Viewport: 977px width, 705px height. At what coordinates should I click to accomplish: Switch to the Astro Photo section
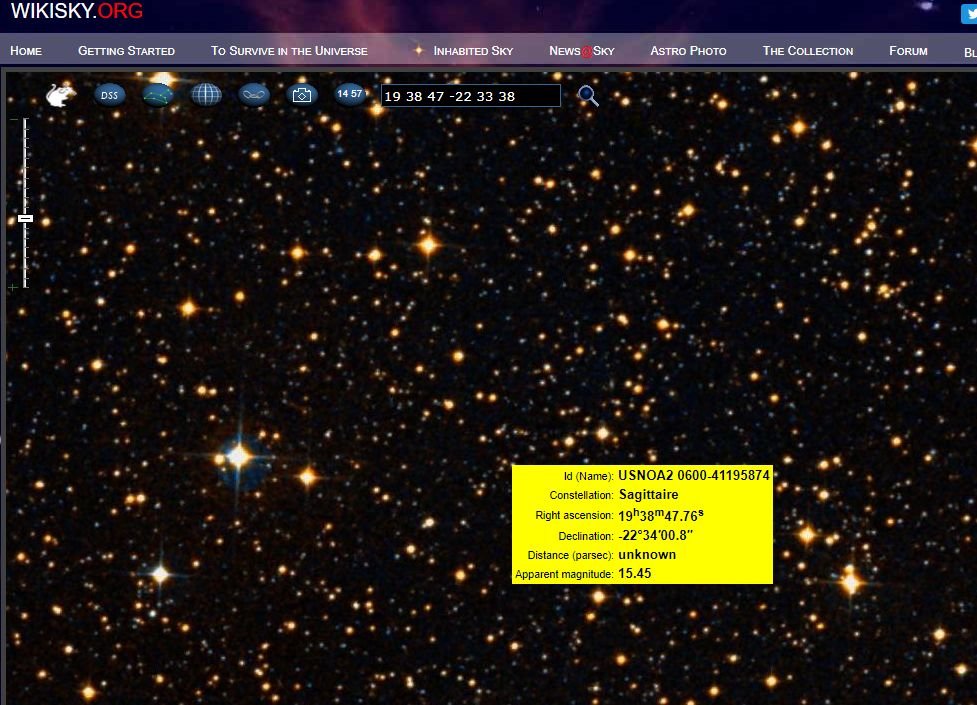[688, 50]
